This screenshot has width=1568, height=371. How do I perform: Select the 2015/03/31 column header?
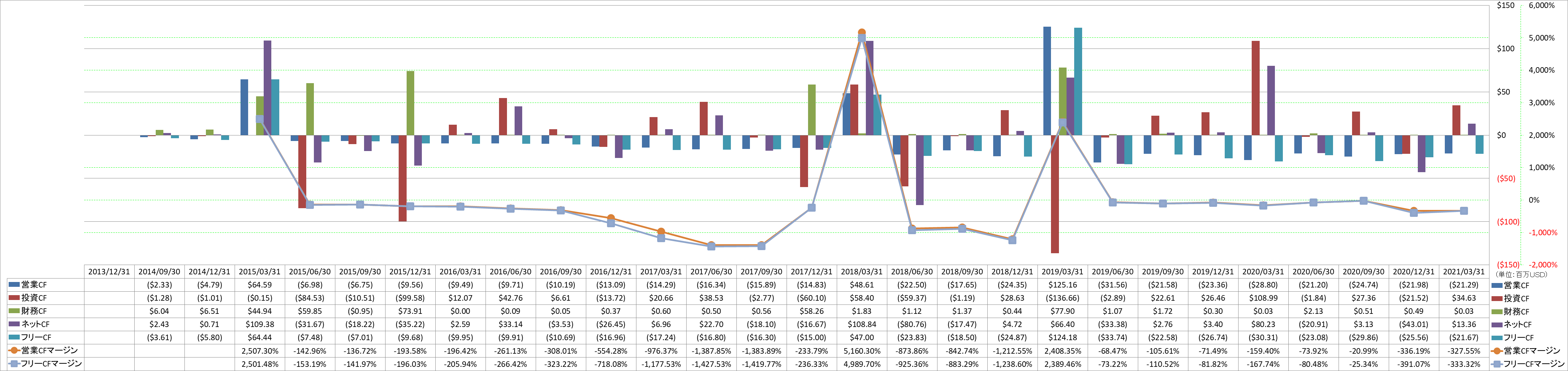[x=260, y=272]
